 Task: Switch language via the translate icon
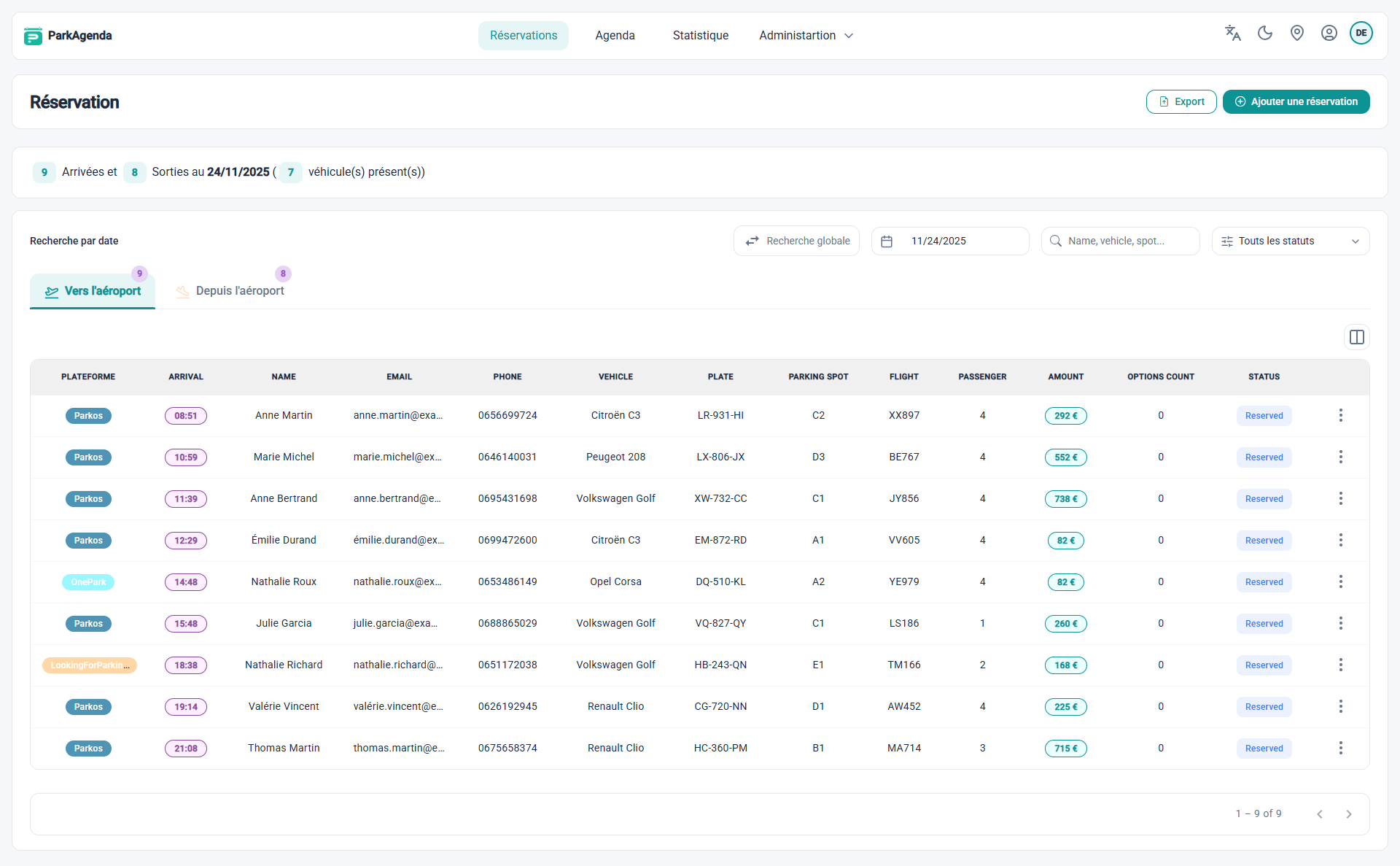[x=1233, y=33]
